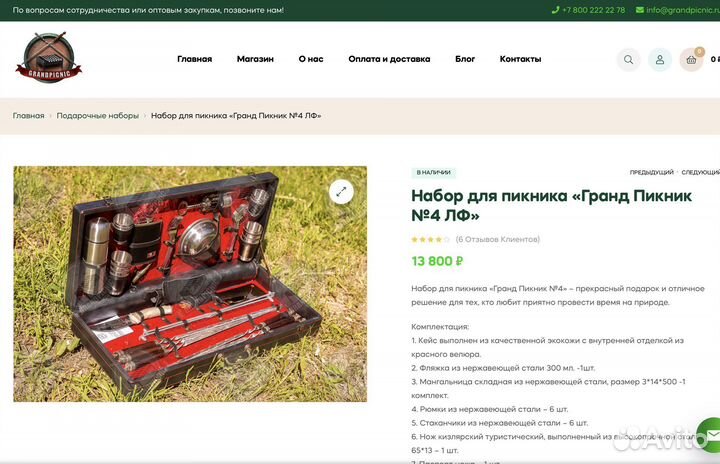
Task: Click line about Фляжка из нержавеющей стали
Action: 503,368
